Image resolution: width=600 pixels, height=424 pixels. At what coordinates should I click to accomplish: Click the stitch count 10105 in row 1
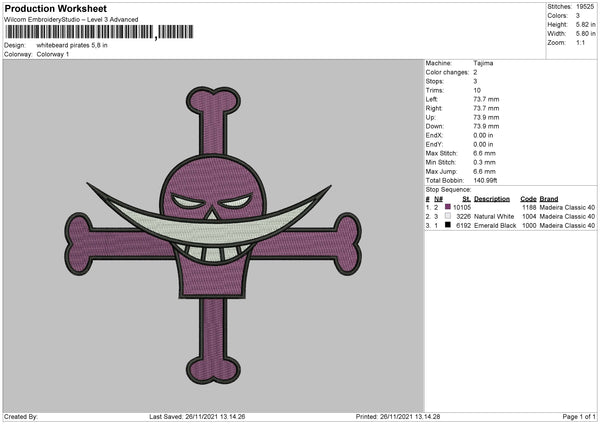[x=462, y=207]
